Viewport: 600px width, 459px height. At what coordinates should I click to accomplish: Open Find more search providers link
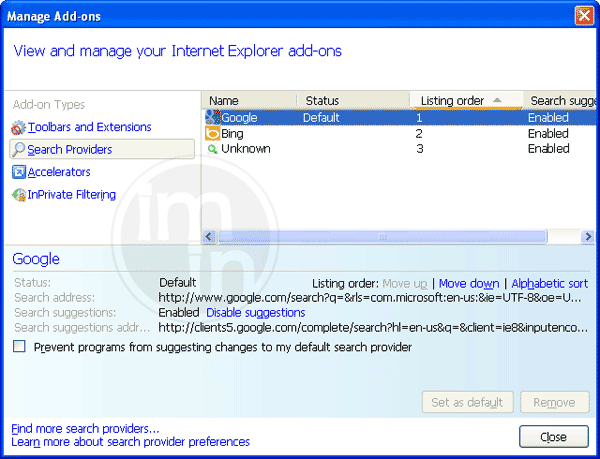pos(85,428)
